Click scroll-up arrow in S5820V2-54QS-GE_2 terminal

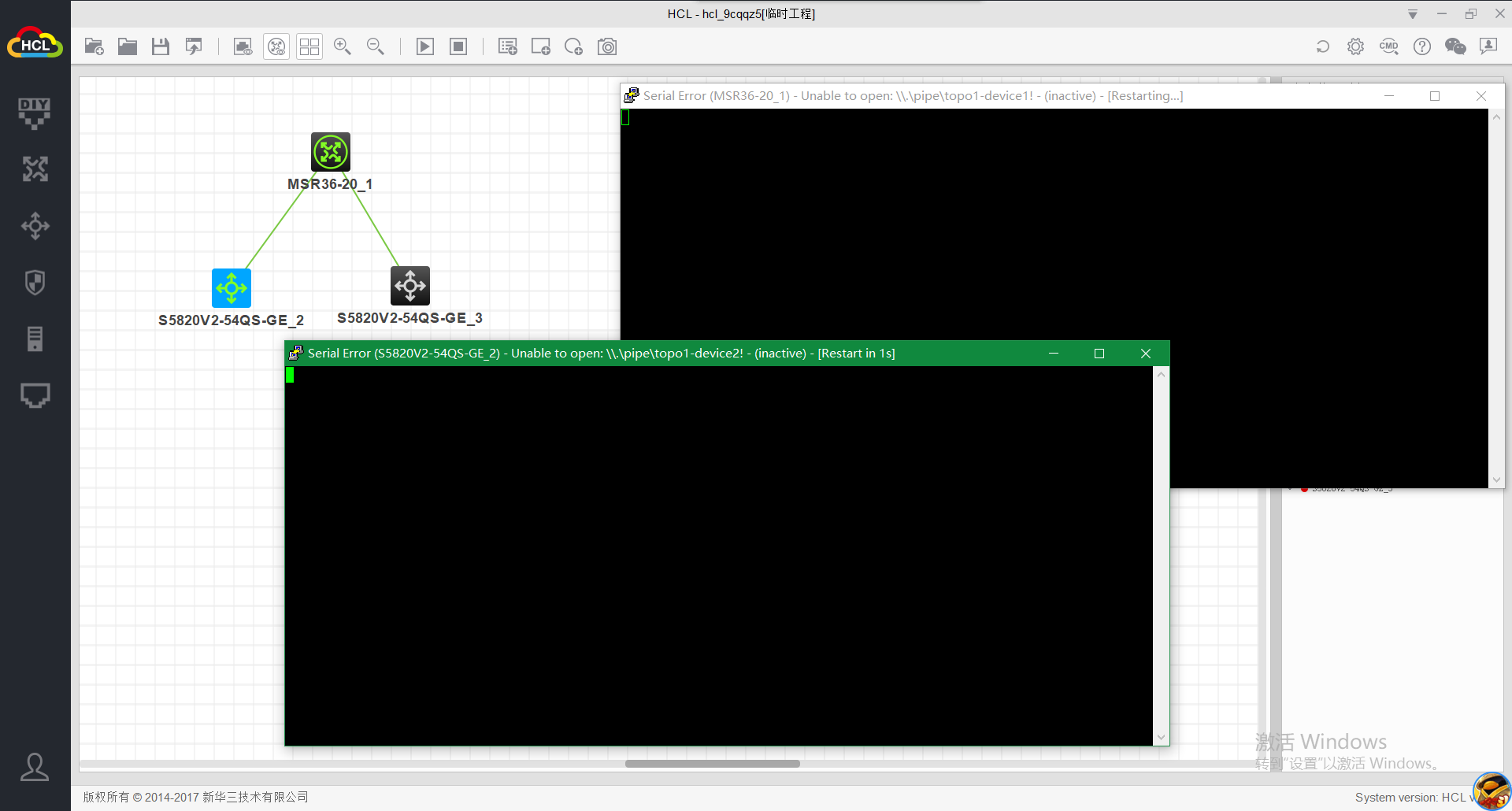1161,375
